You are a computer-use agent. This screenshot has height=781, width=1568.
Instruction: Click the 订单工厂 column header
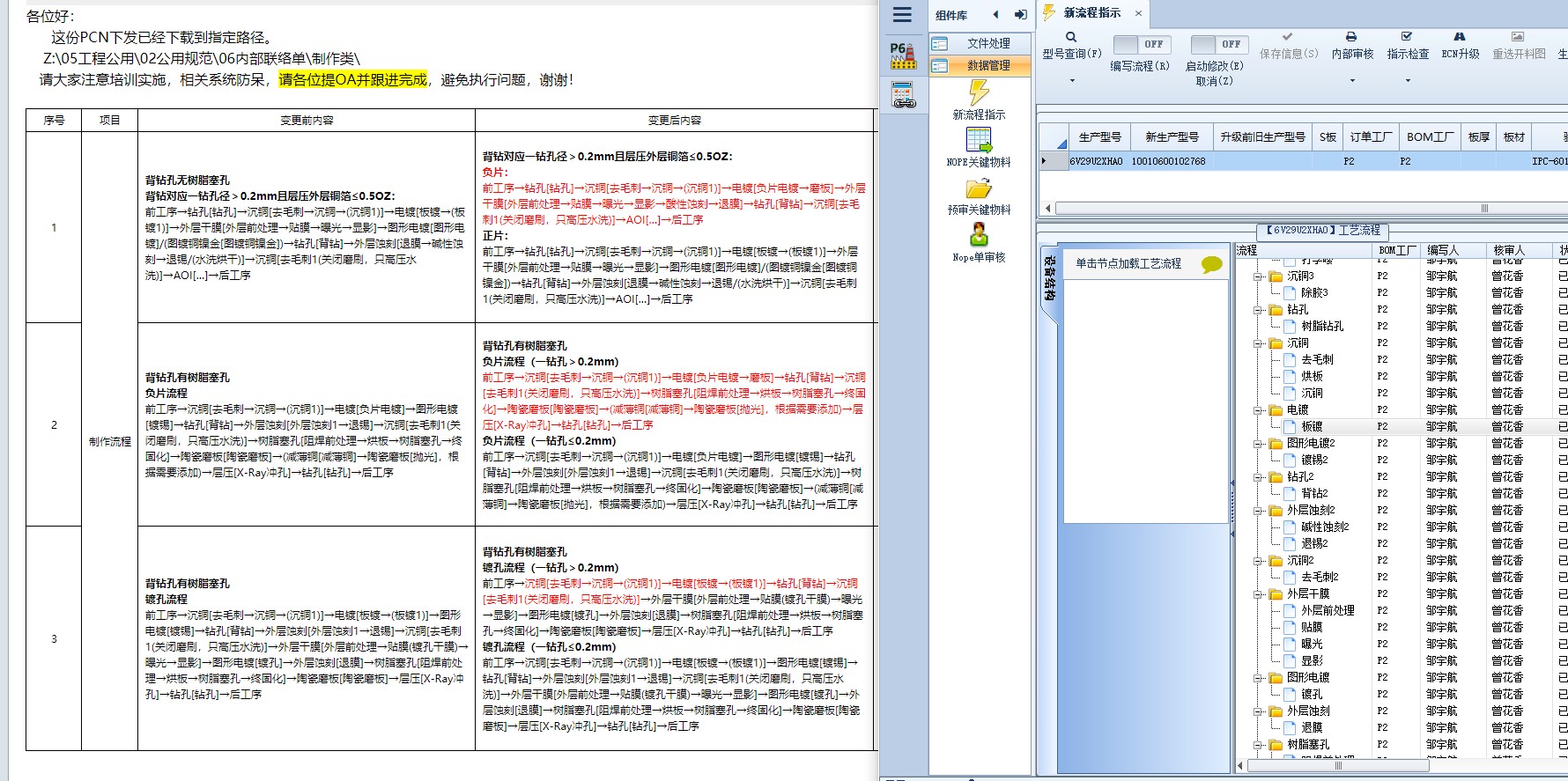pyautogui.click(x=1371, y=137)
